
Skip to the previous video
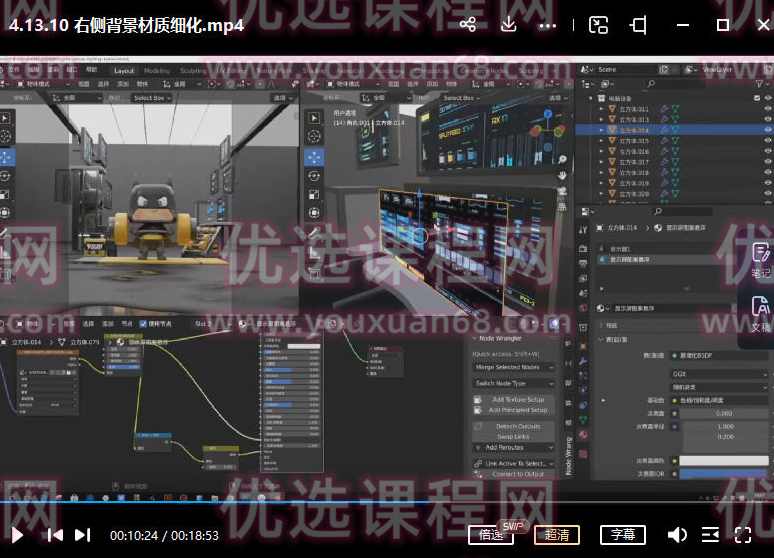point(55,535)
